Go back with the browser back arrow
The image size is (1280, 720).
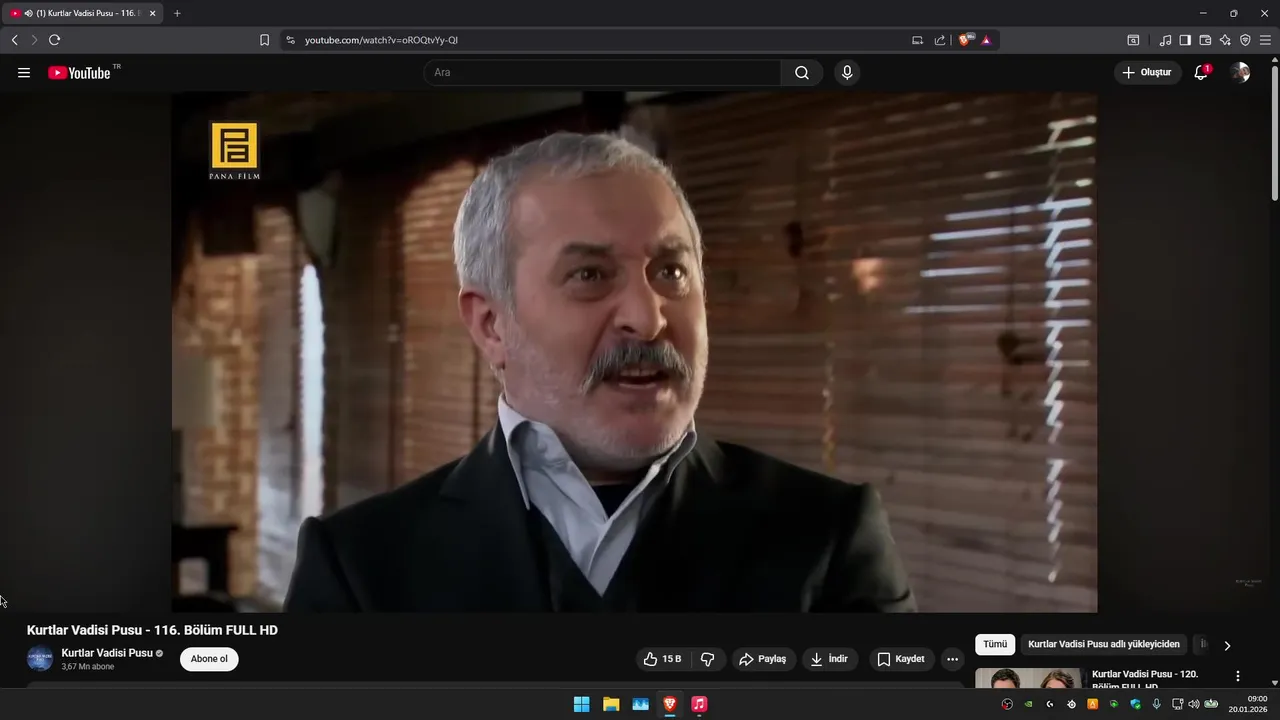(x=14, y=40)
